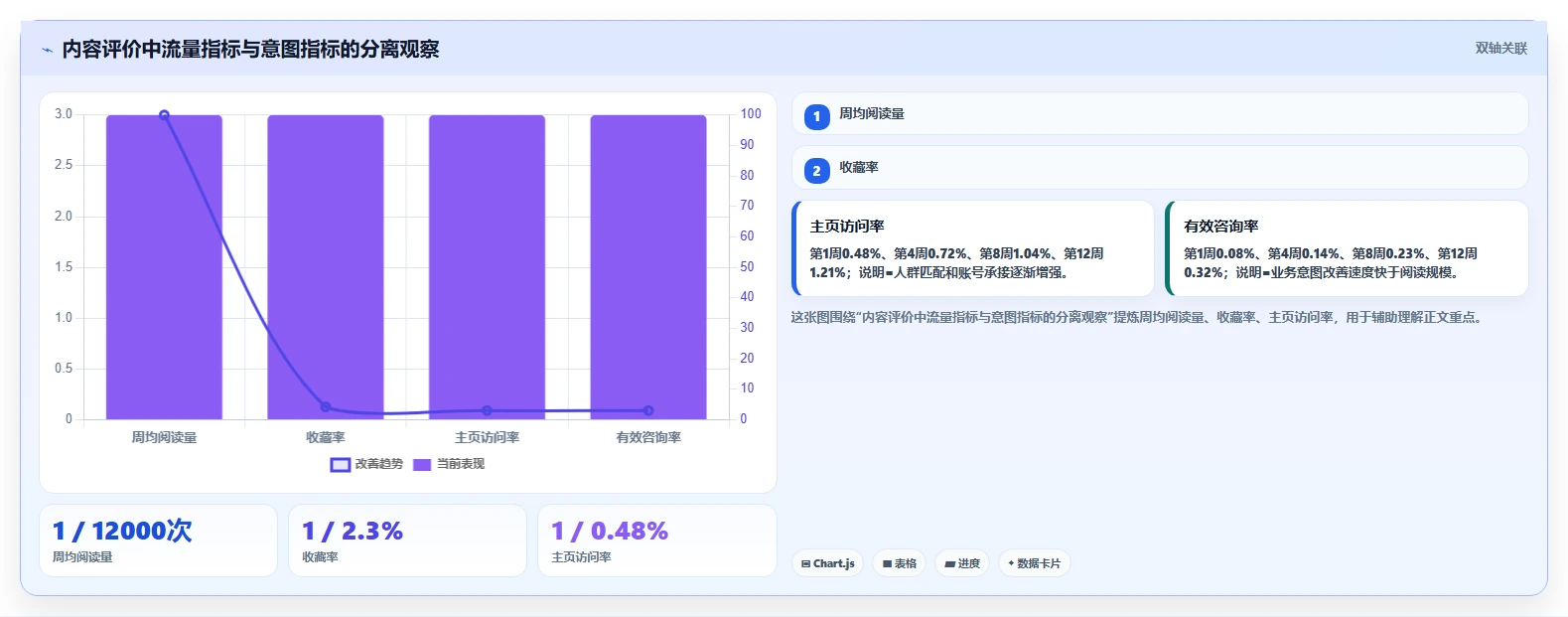Image resolution: width=1568 pixels, height=617 pixels.
Task: Click the panel title 内容评价中流量指标与意图指标的分离观察
Action: (250, 49)
